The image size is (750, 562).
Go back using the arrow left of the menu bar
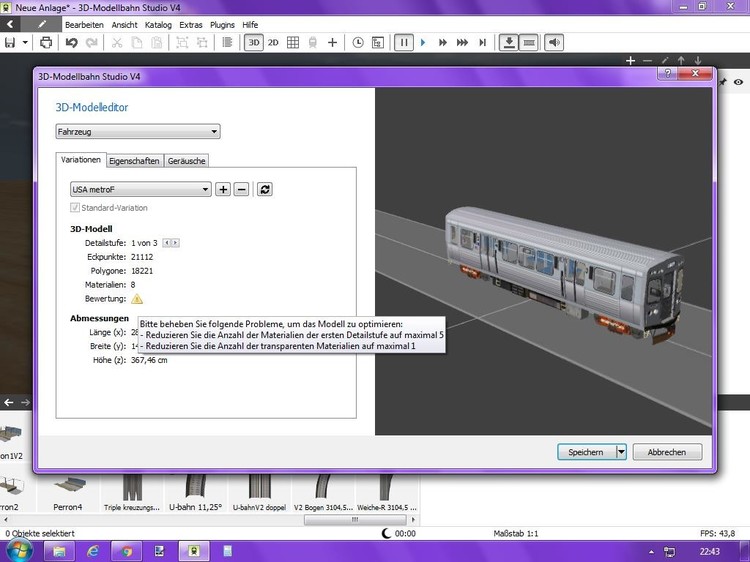click(10, 24)
